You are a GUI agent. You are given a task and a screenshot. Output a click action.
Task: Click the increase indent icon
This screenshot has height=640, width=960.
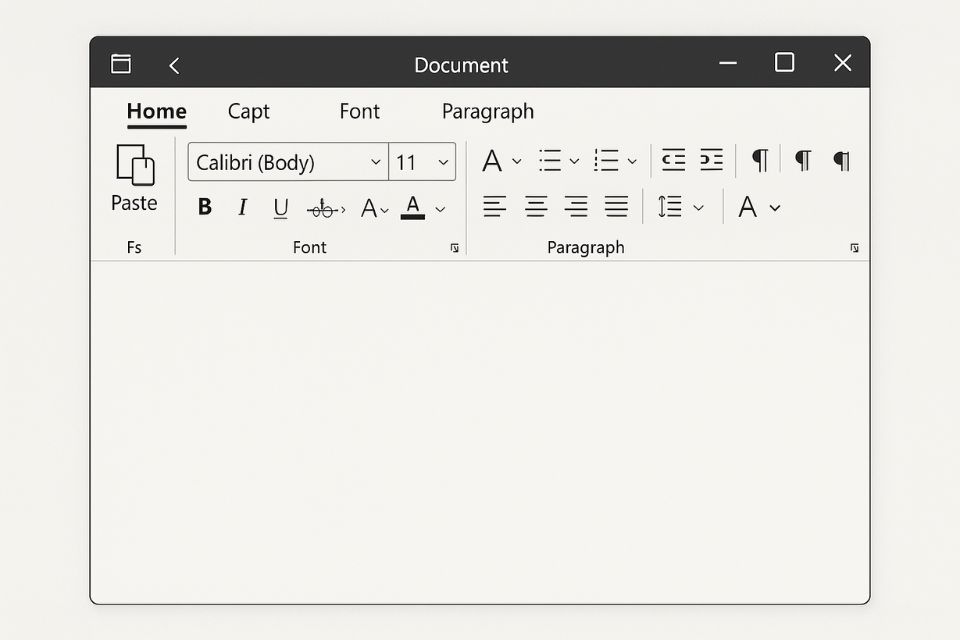pyautogui.click(x=711, y=160)
